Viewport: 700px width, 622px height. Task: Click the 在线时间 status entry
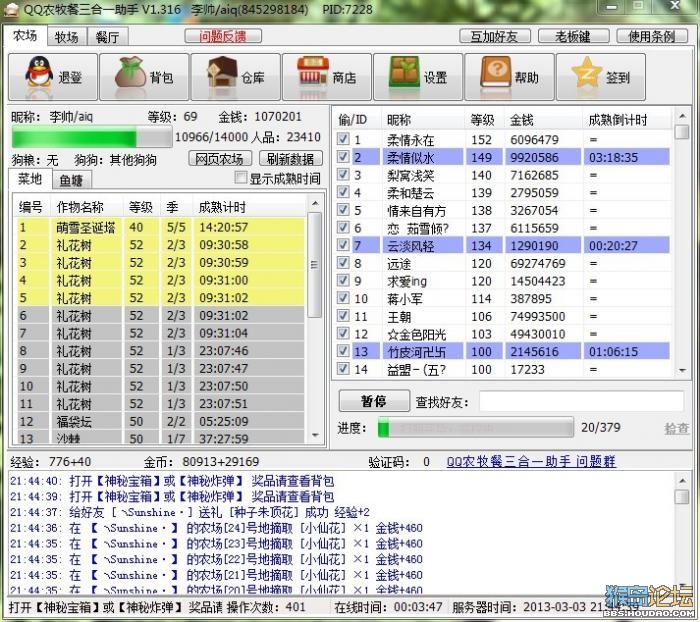(388, 607)
